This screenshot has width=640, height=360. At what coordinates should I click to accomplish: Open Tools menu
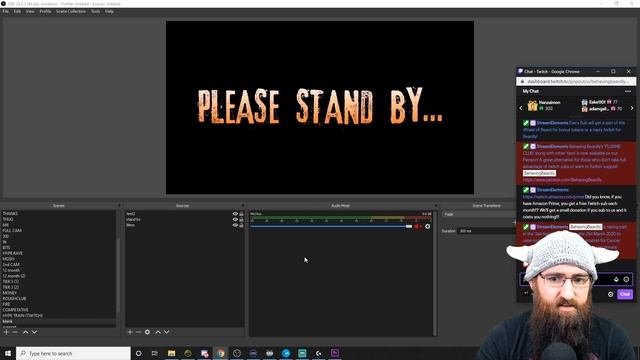(x=95, y=11)
